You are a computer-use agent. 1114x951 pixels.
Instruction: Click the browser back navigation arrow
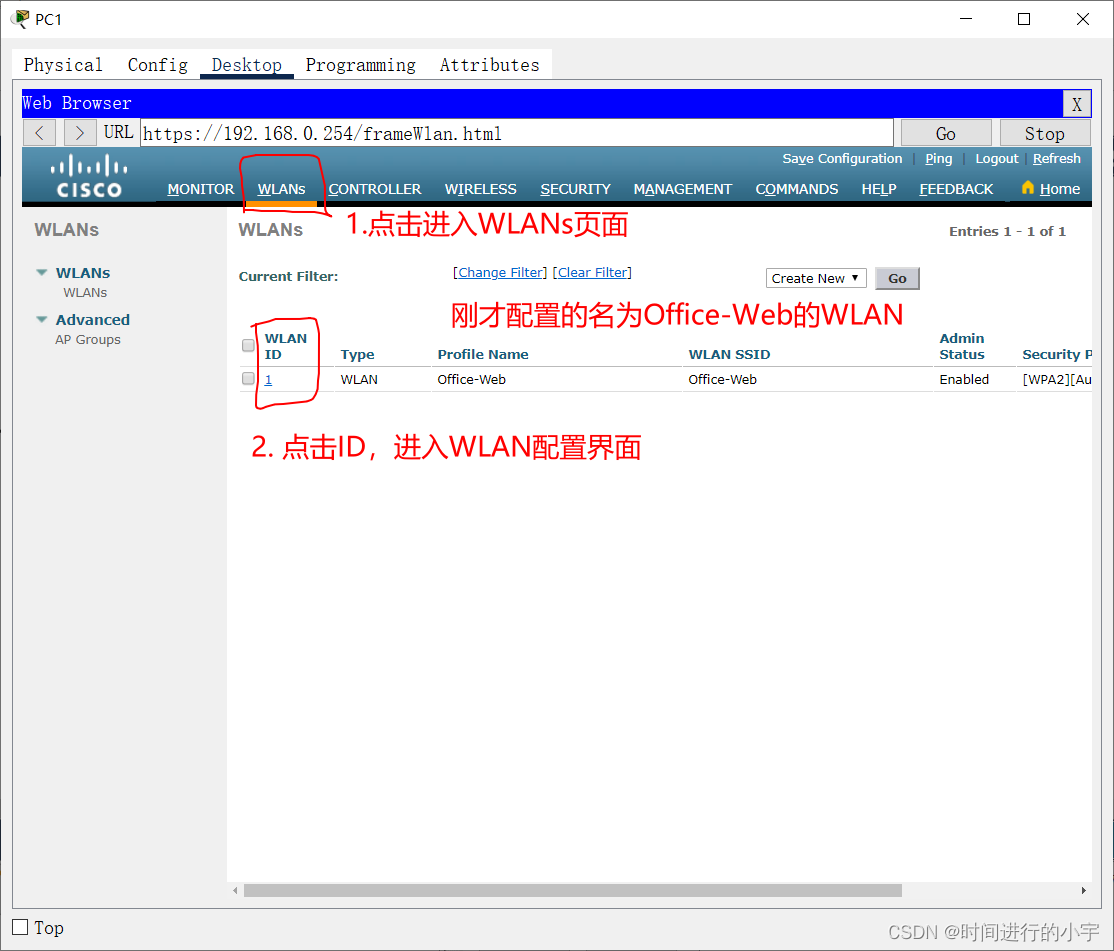pos(39,132)
